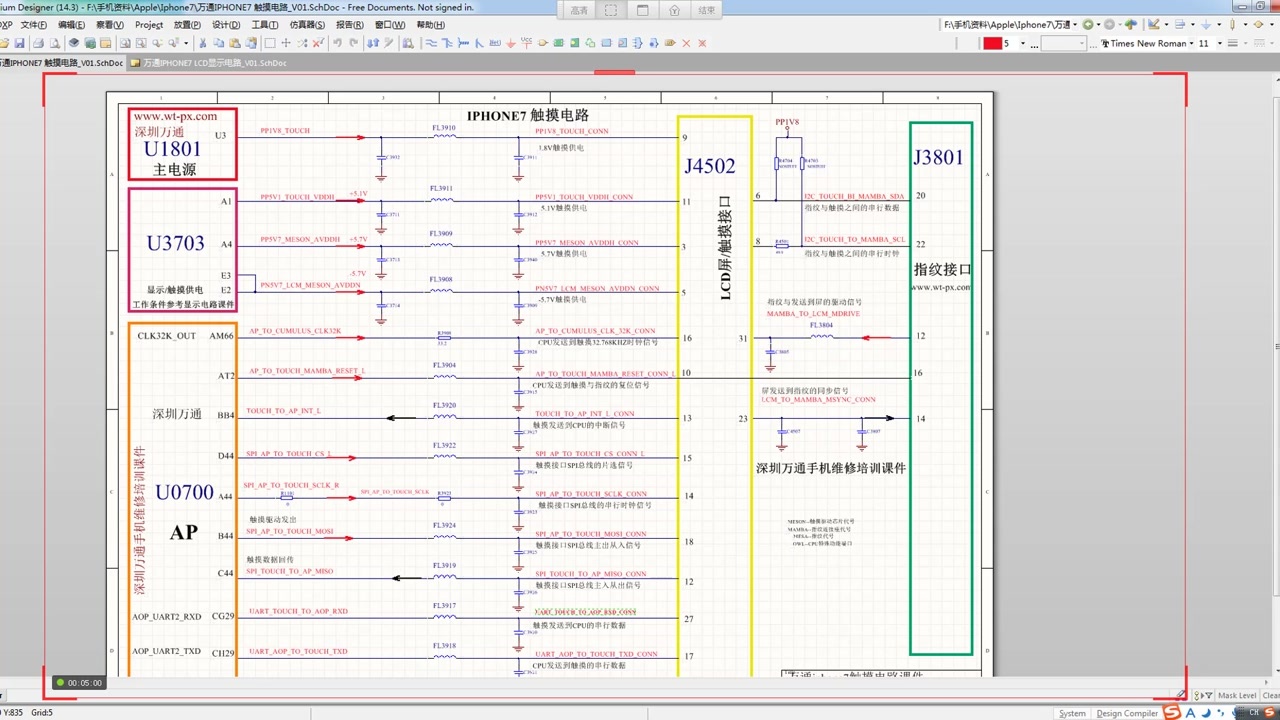
Task: Switch to the 触摸电路_V01.SchDoc tab
Action: pyautogui.click(x=63, y=62)
